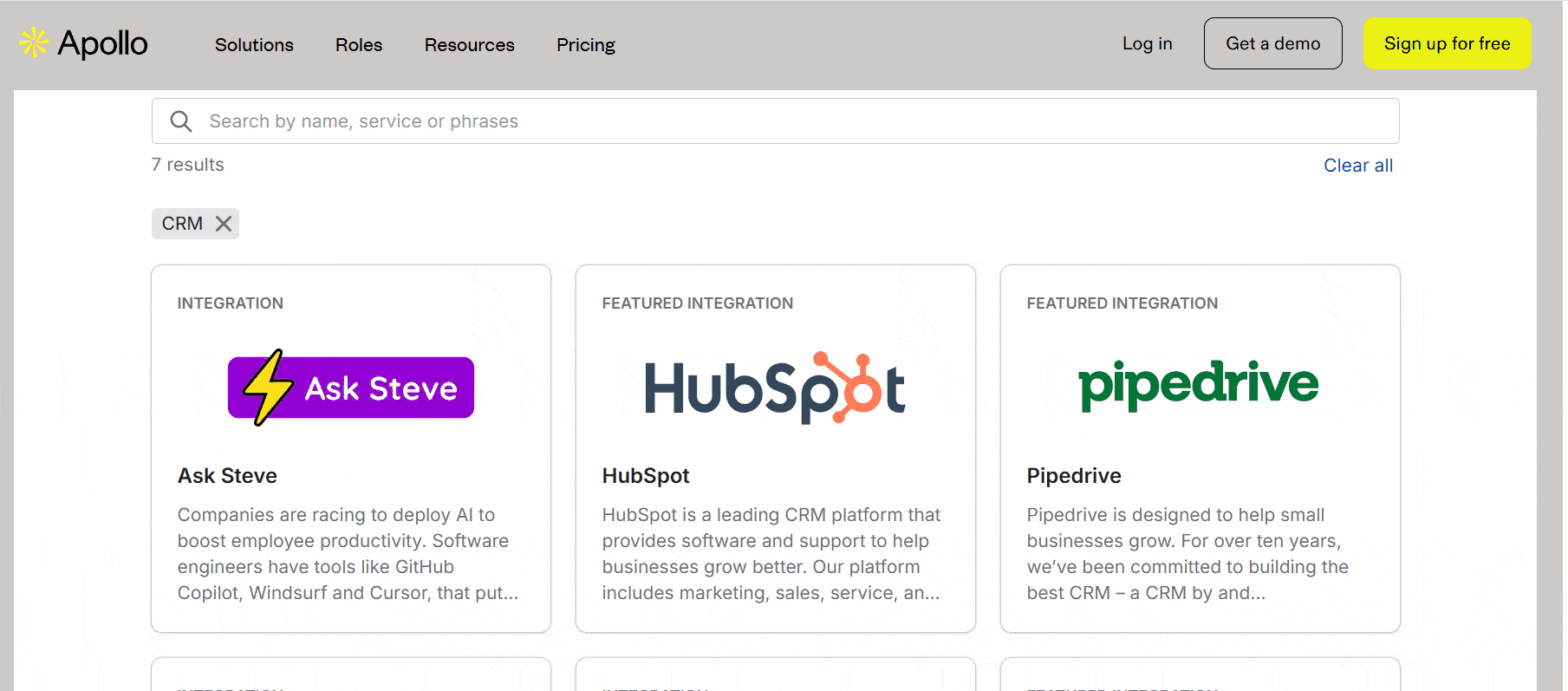
Task: Click the HubSpot logo image
Action: click(775, 388)
